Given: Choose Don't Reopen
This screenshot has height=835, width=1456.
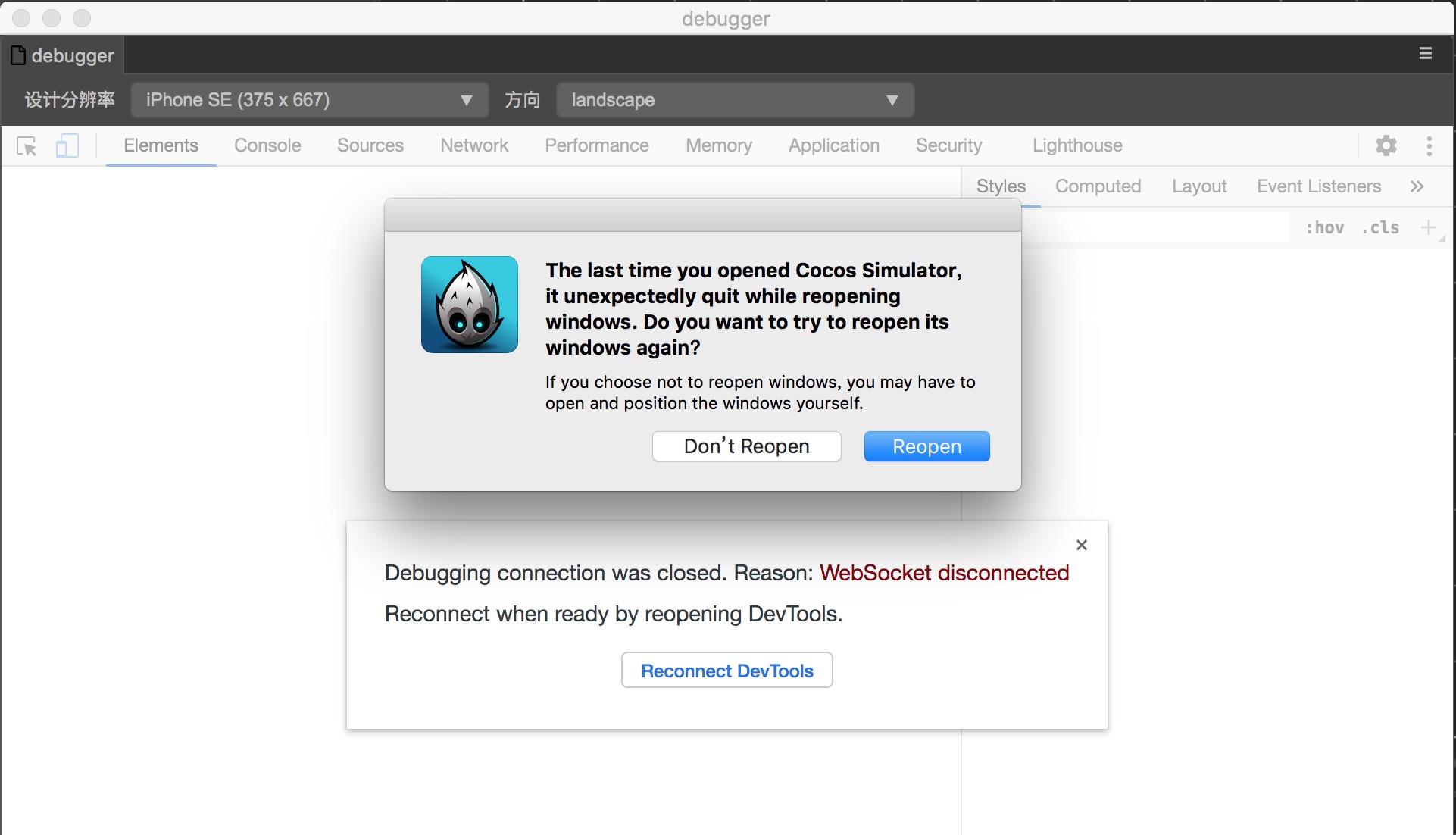Looking at the screenshot, I should [x=746, y=446].
